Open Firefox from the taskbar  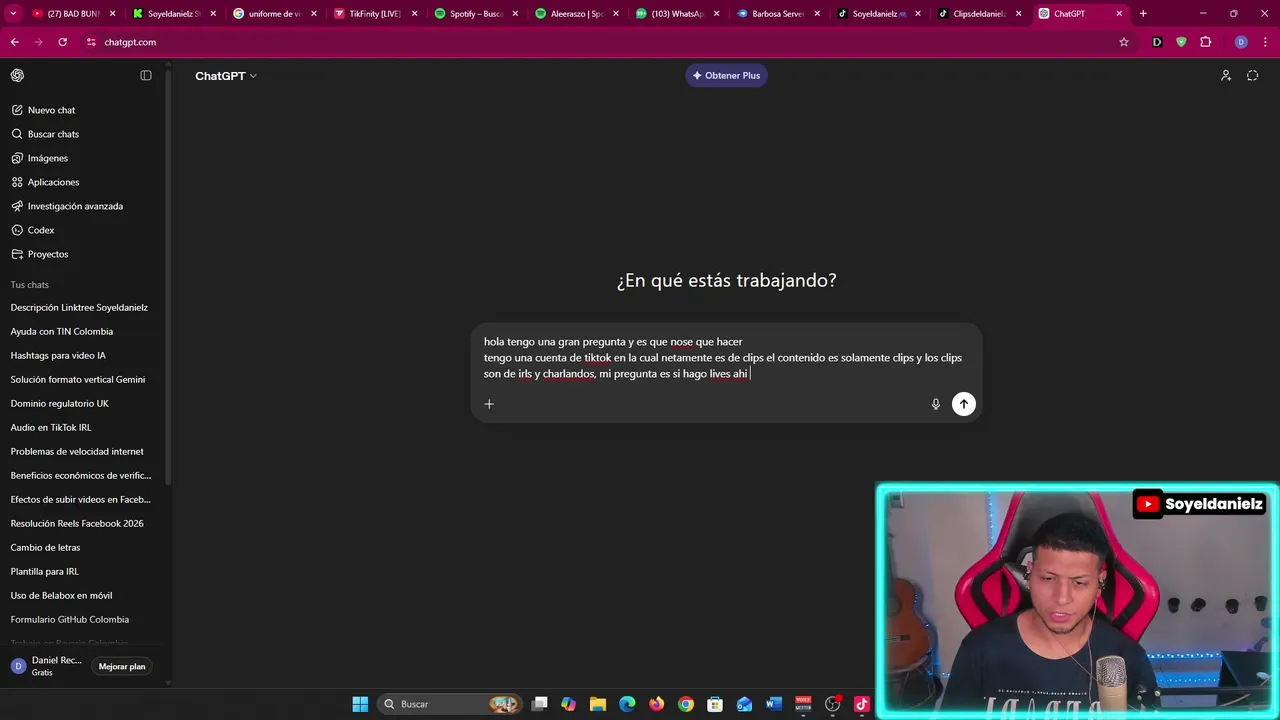pyautogui.click(x=656, y=704)
